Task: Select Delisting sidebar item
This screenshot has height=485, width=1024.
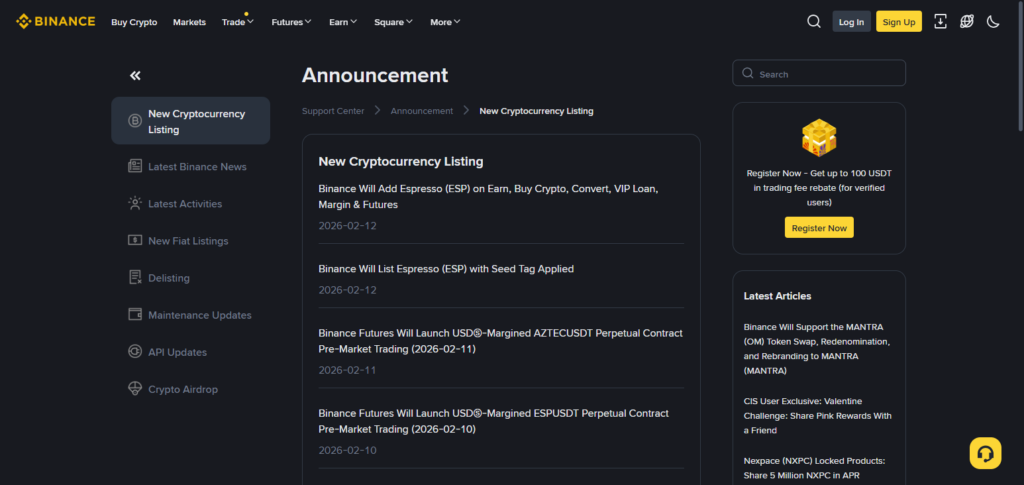Action: pos(191,278)
